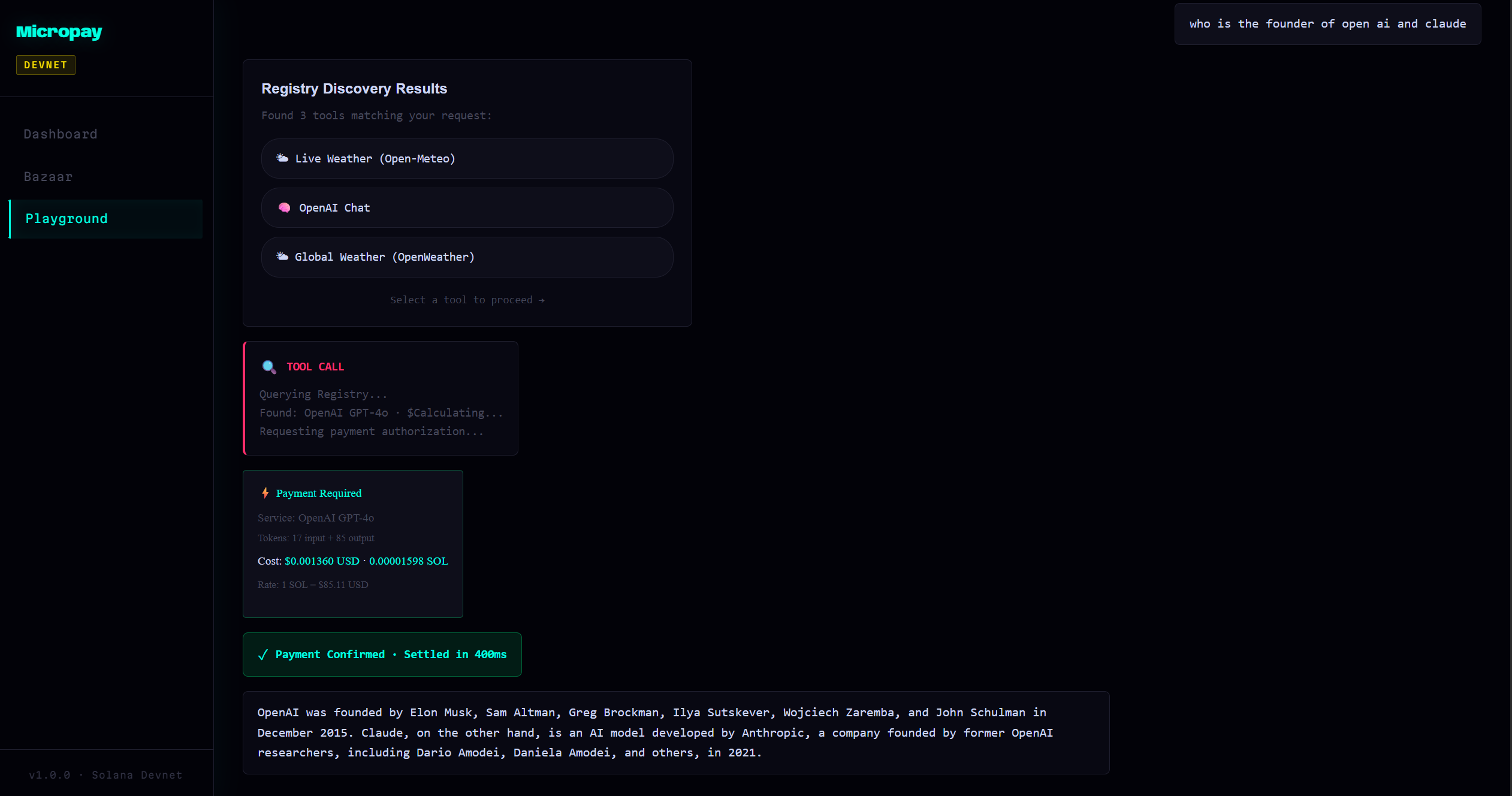
Task: Click the checkmark icon in Payment Confirmed
Action: (262, 655)
